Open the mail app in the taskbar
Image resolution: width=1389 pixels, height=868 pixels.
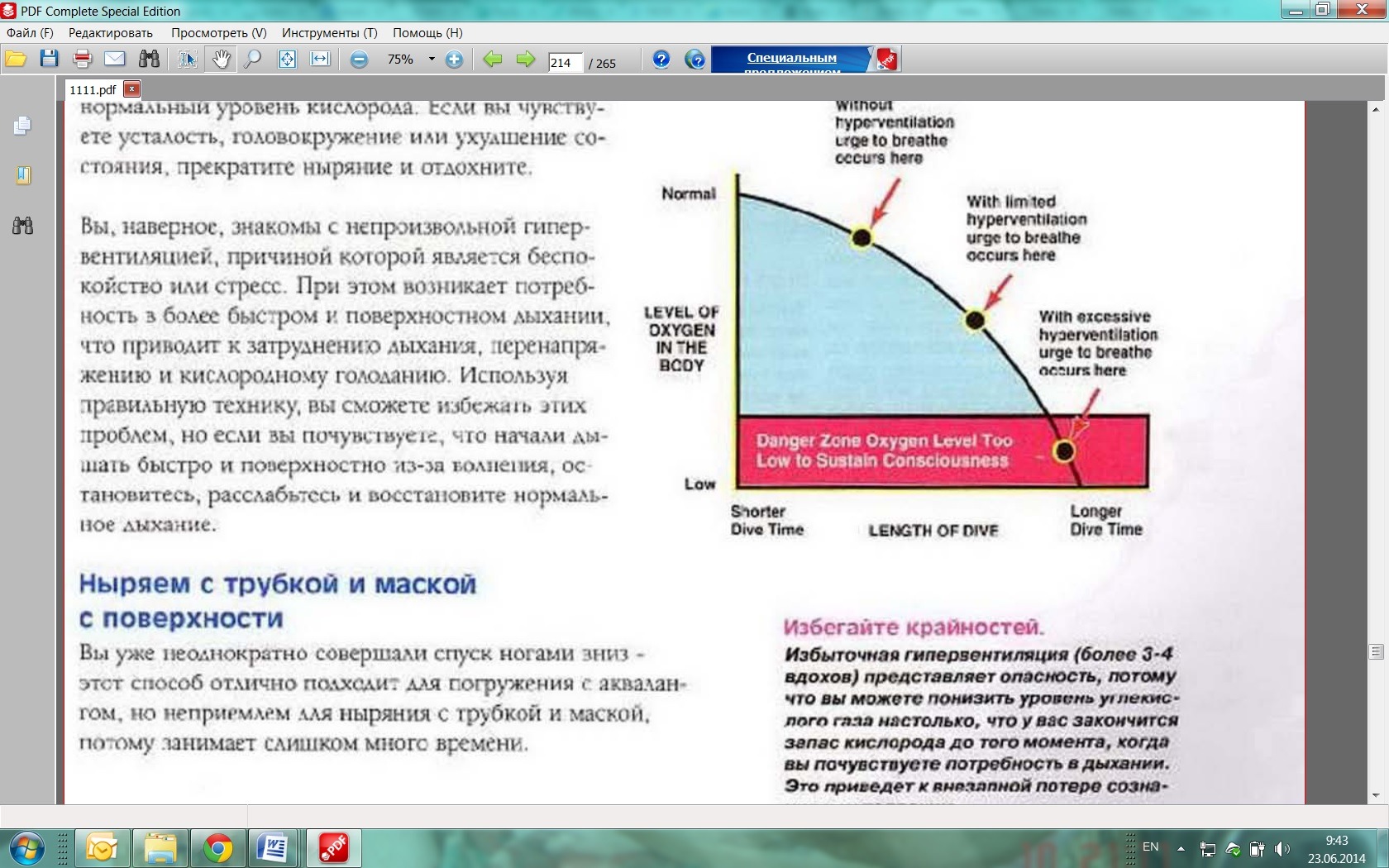(x=103, y=848)
